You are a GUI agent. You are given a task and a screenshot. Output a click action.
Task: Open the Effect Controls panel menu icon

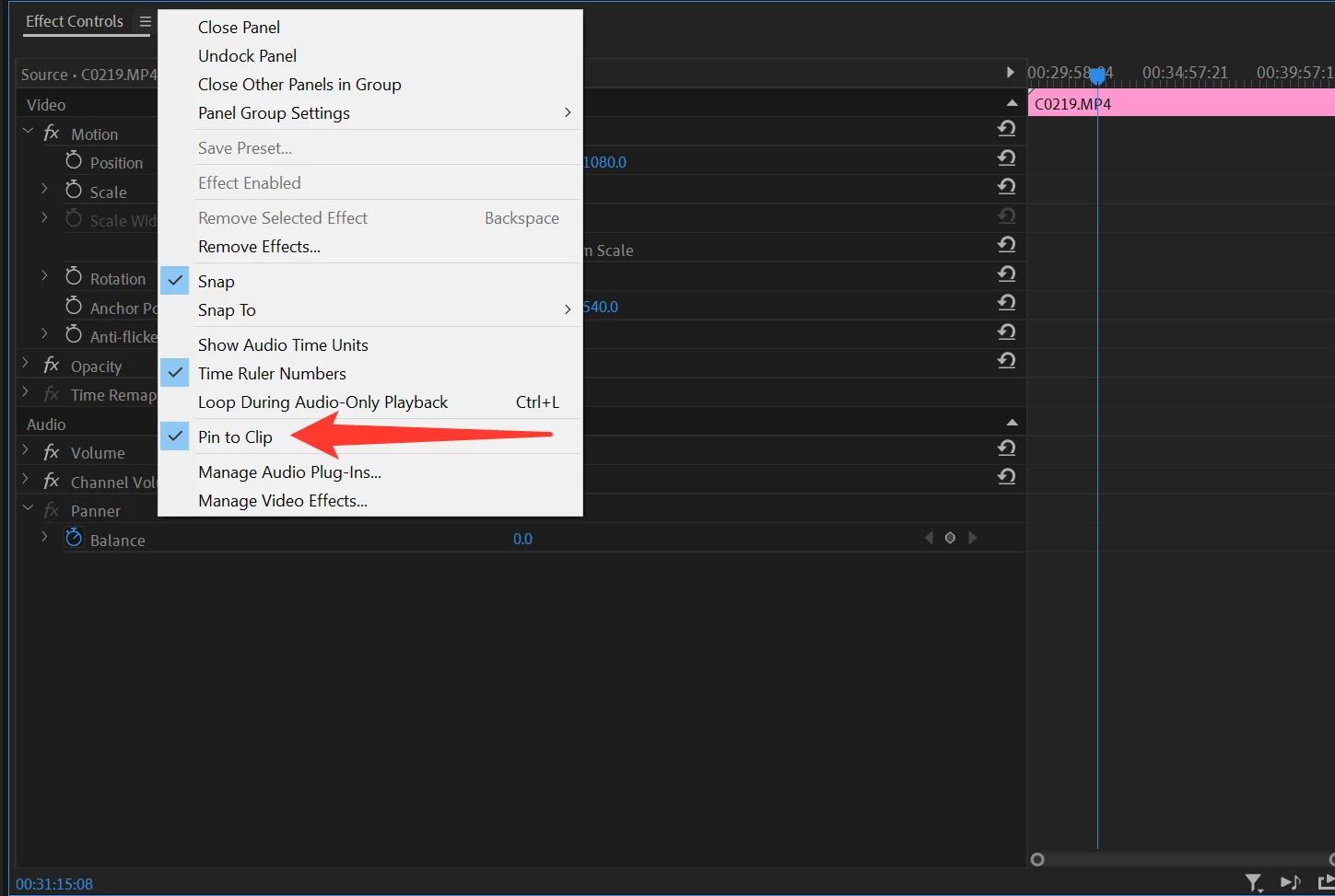pyautogui.click(x=145, y=21)
